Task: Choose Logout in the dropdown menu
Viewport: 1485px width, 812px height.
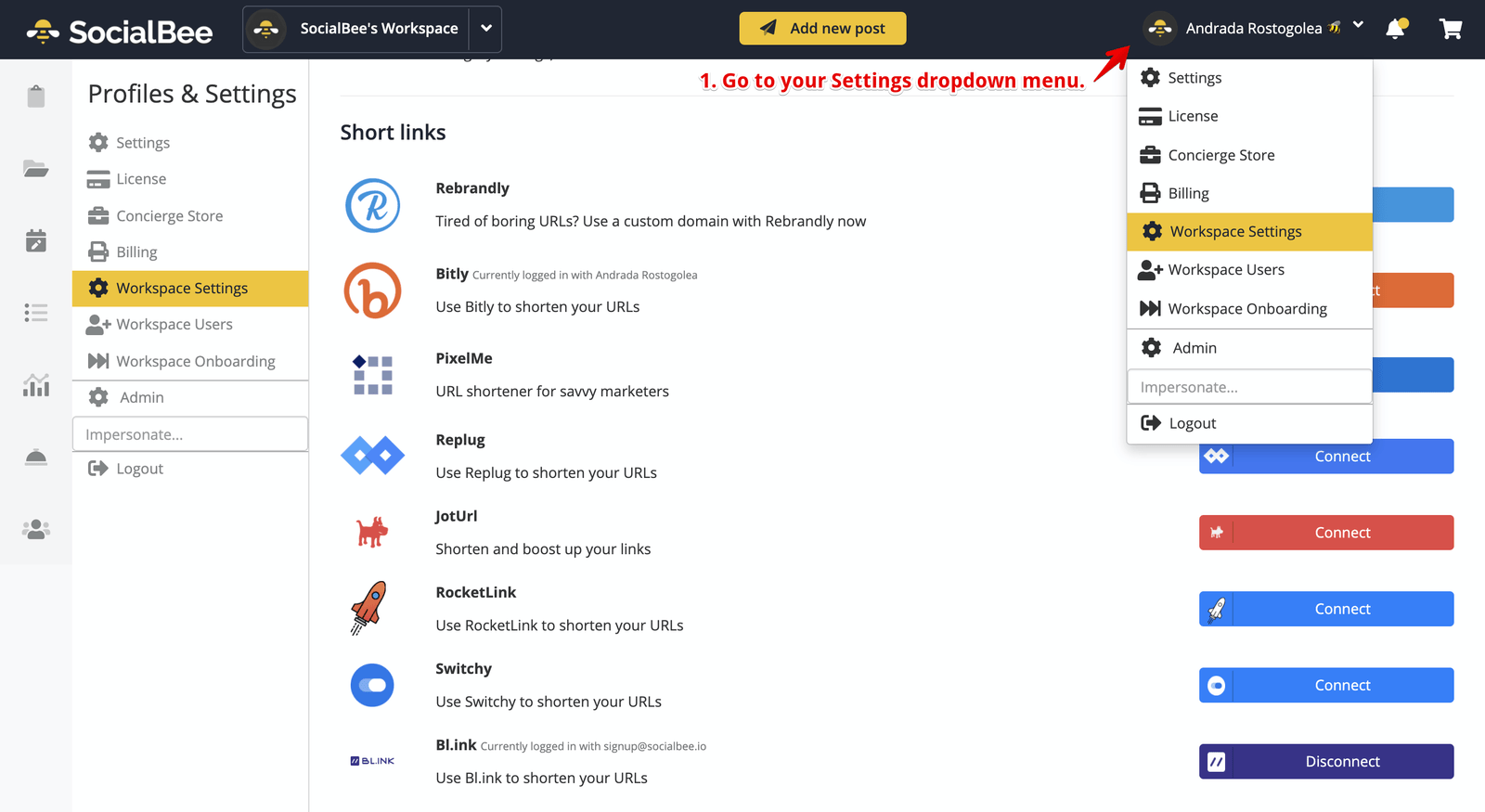Action: click(x=1249, y=423)
